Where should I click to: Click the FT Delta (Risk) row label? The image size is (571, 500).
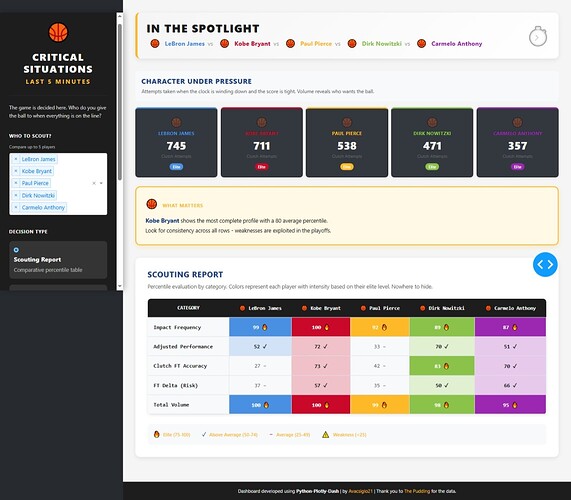tap(176, 385)
